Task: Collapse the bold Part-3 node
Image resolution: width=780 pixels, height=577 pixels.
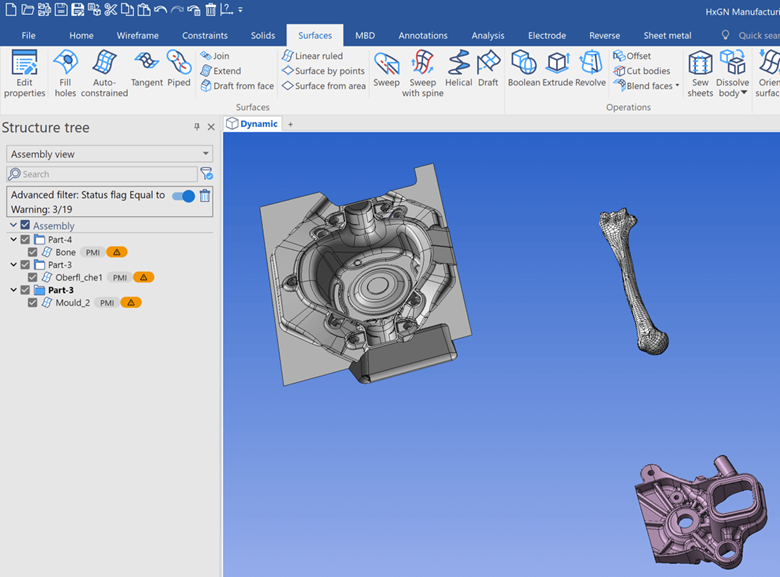Action: [x=13, y=290]
